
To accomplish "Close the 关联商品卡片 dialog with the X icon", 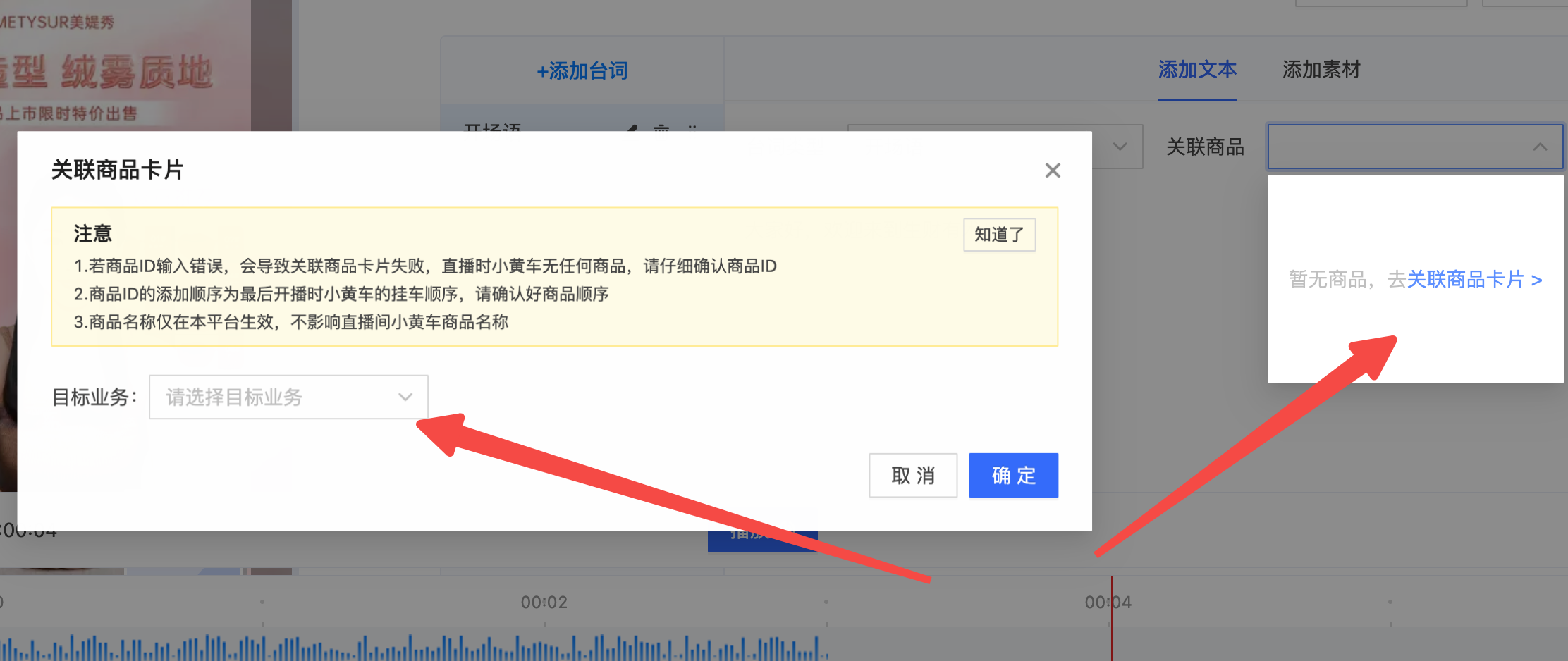I will (x=1053, y=171).
